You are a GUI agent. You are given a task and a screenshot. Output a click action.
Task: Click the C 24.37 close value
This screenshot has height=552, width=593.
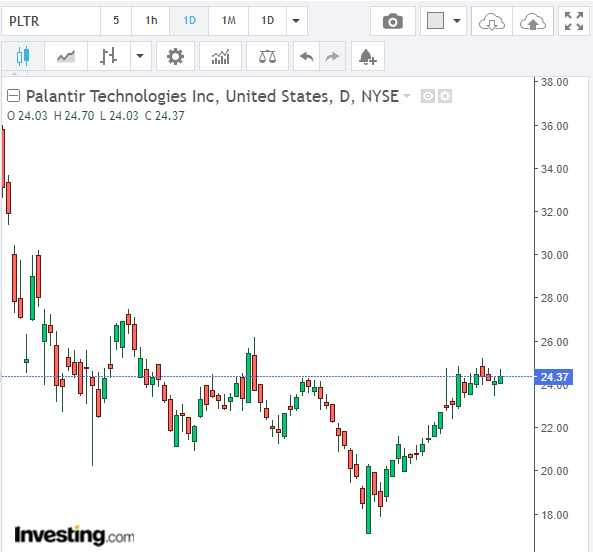[x=165, y=116]
